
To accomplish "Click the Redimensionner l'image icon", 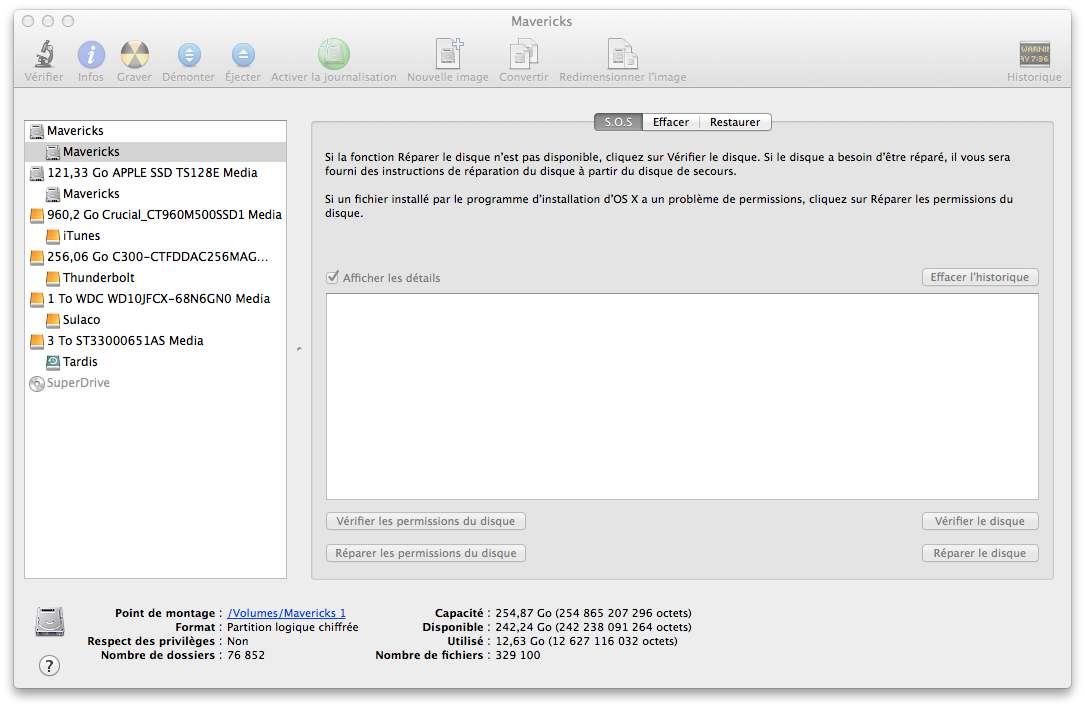I will (x=623, y=54).
